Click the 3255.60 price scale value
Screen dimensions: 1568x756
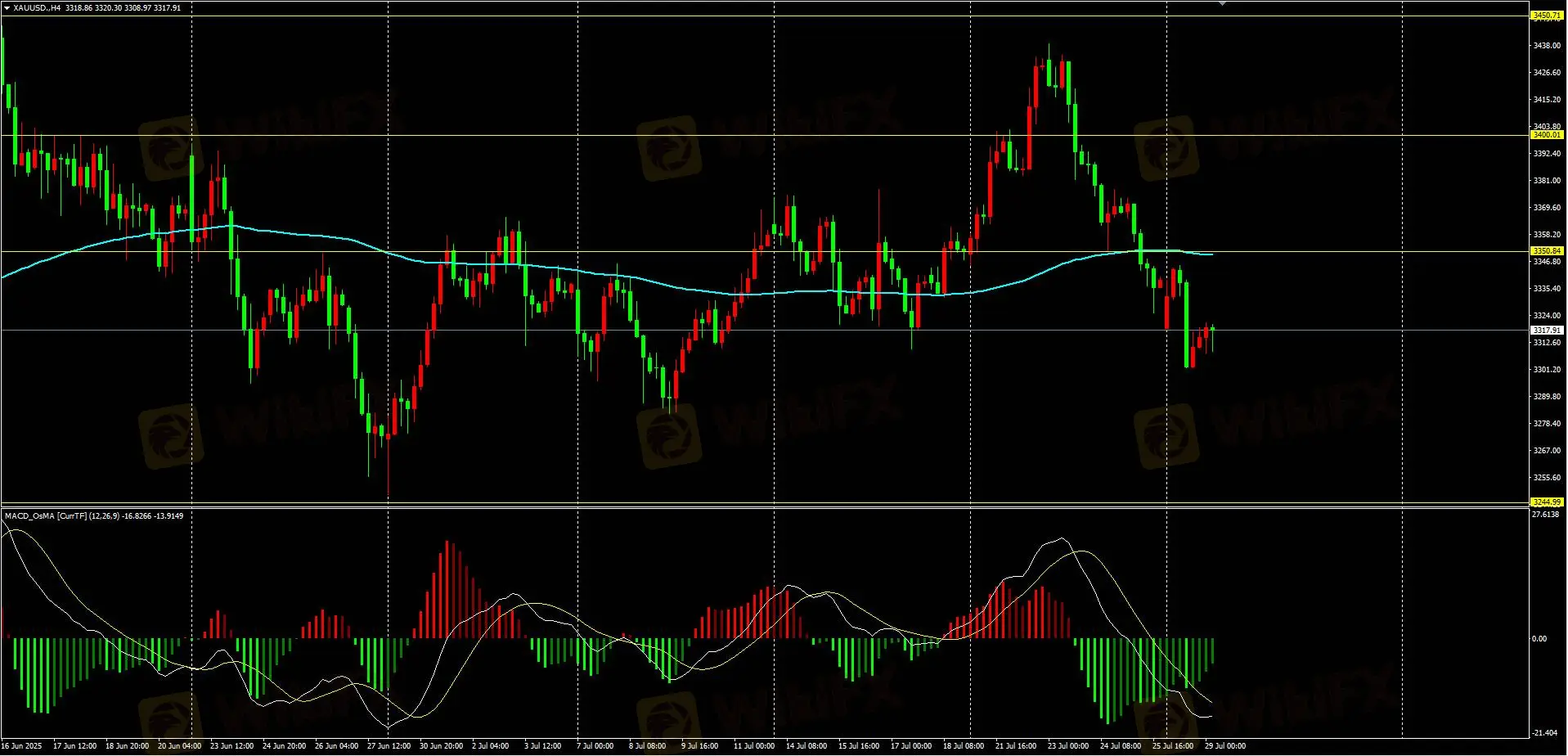[x=1546, y=478]
